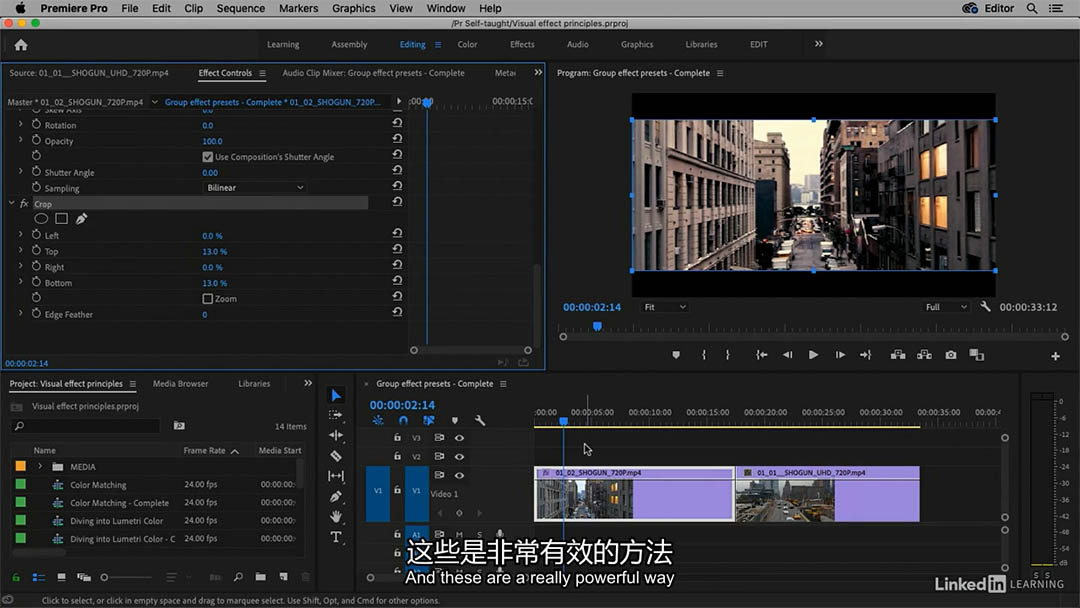Select the Type tool

[336, 537]
